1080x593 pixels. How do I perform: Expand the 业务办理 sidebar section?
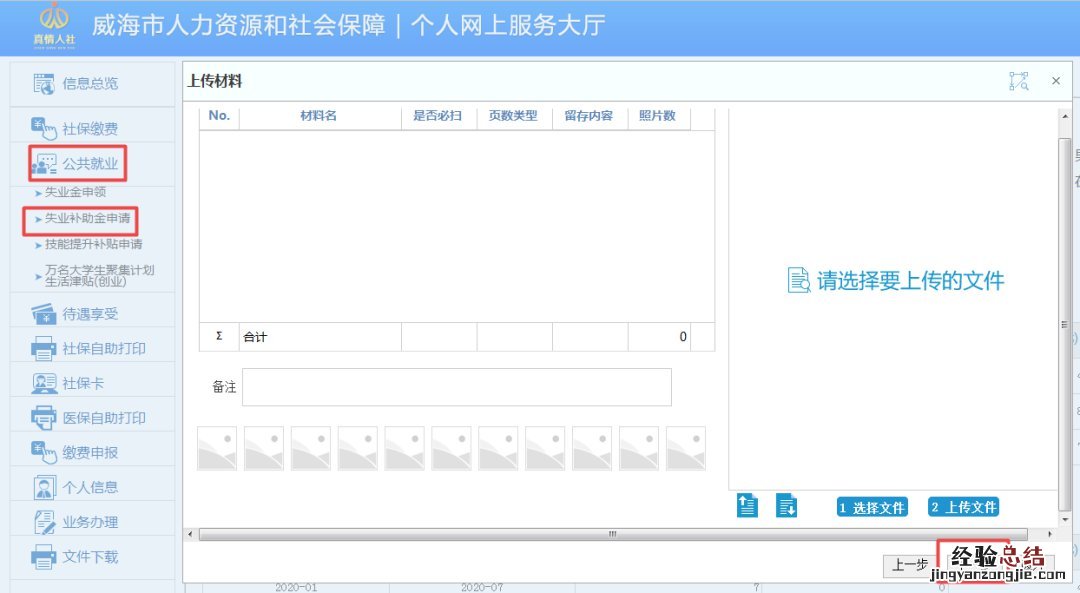coord(89,522)
